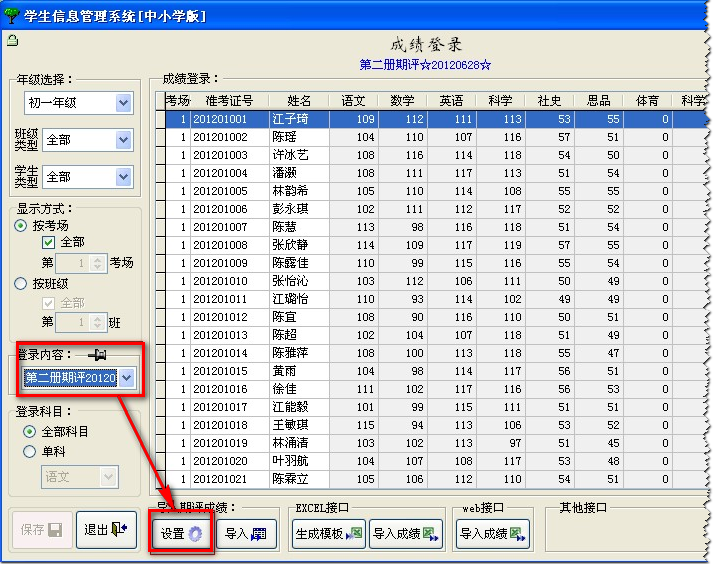Click the green tree application icon in title bar
The height and width of the screenshot is (564, 720).
coord(11,16)
